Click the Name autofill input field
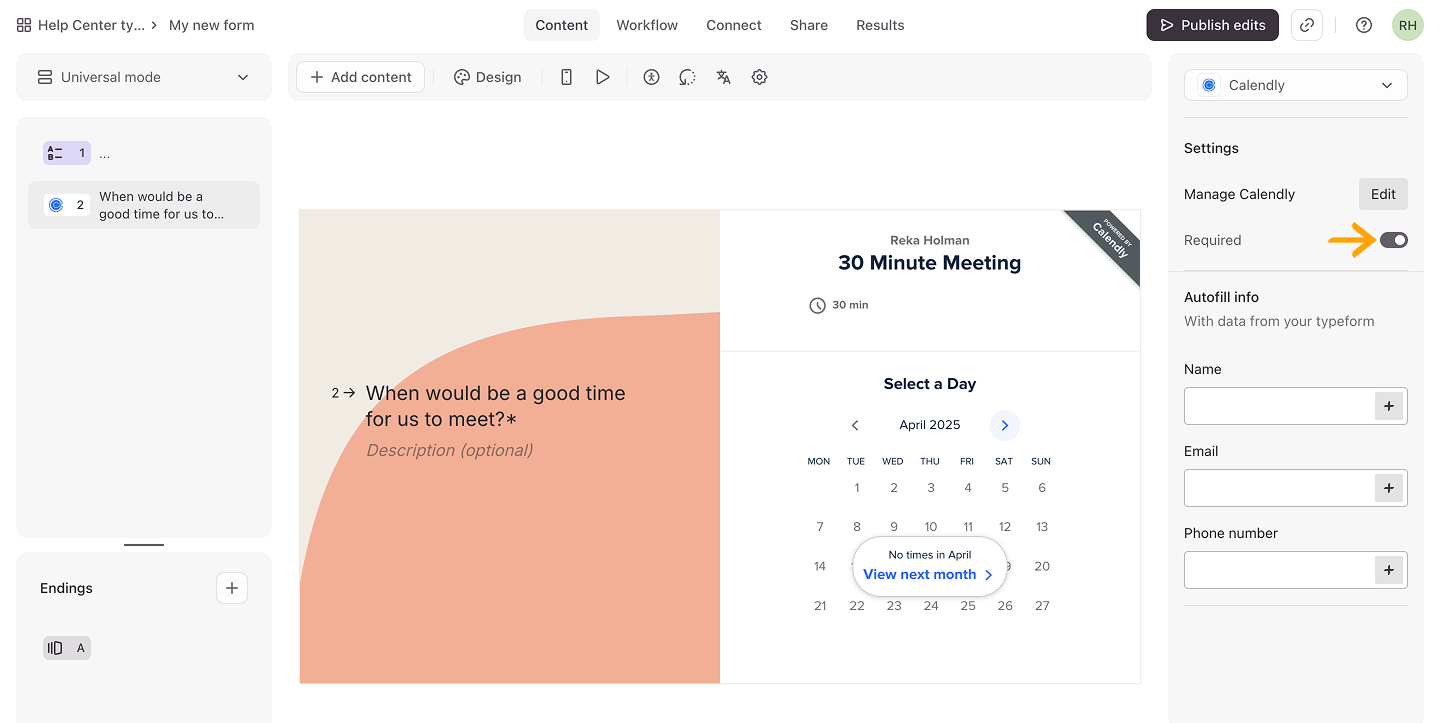This screenshot has width=1440, height=723. pyautogui.click(x=1280, y=406)
